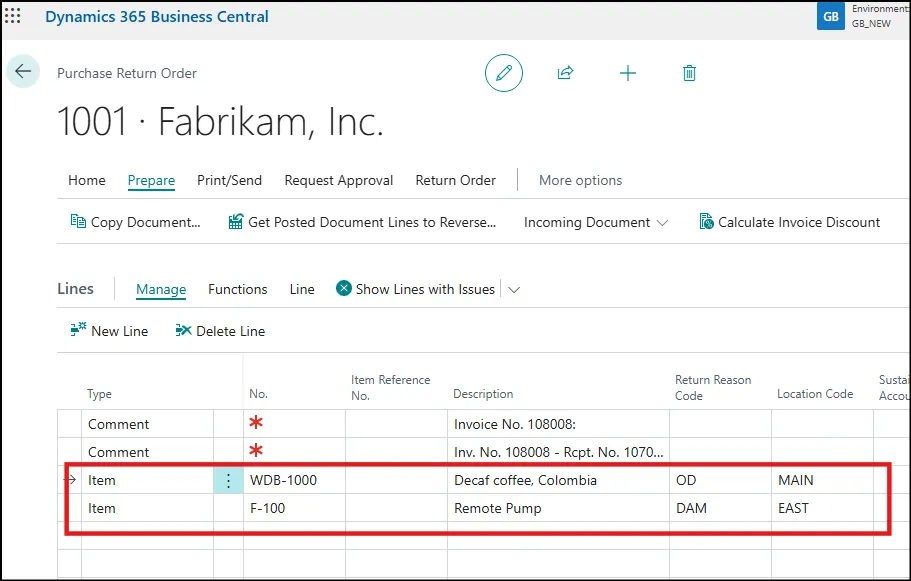The height and width of the screenshot is (581, 911).
Task: Switch to the Print/Send tab
Action: tap(229, 180)
